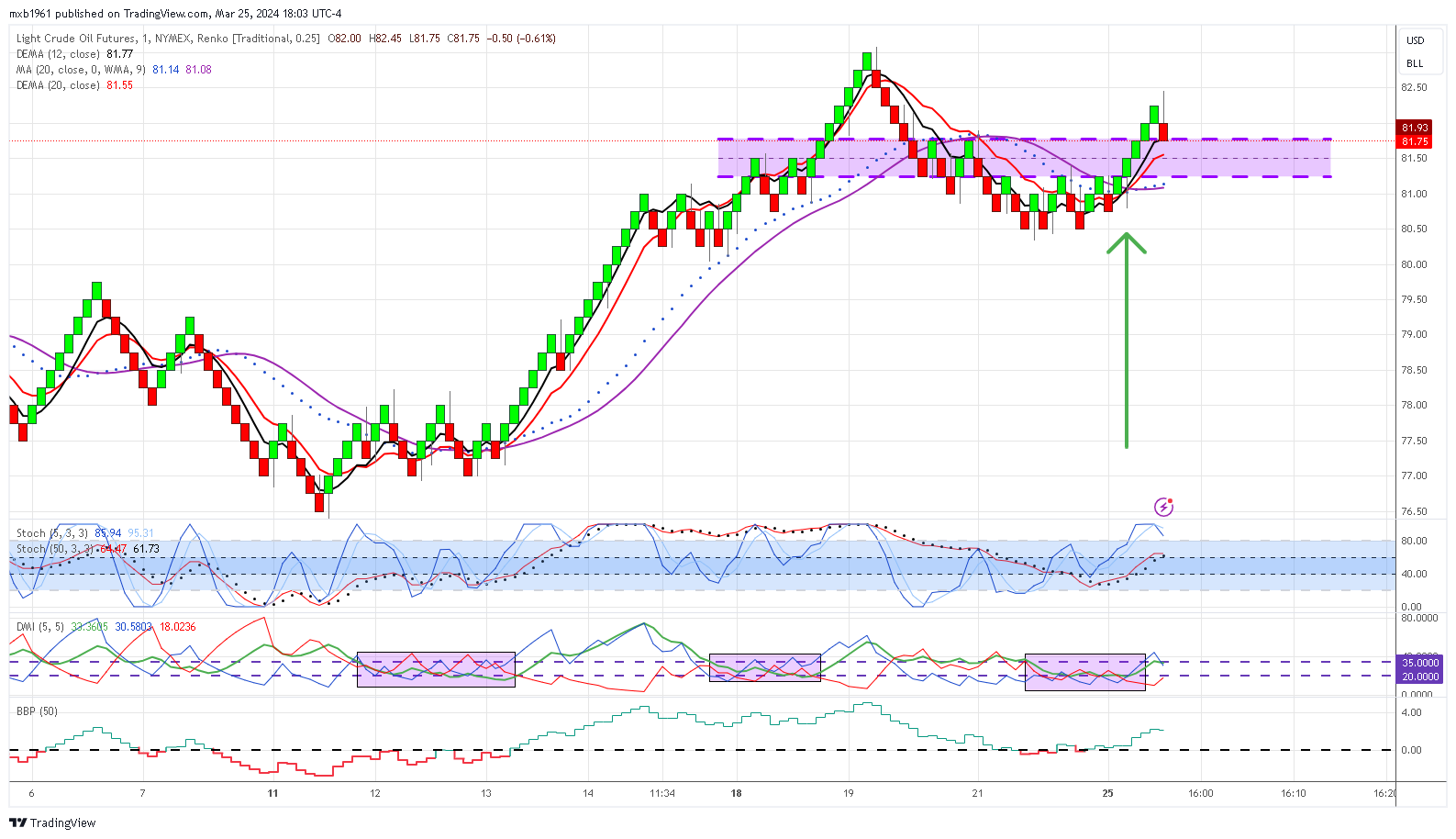1456x839 pixels.
Task: Click the 76.50 price axis label
Action: point(1414,512)
